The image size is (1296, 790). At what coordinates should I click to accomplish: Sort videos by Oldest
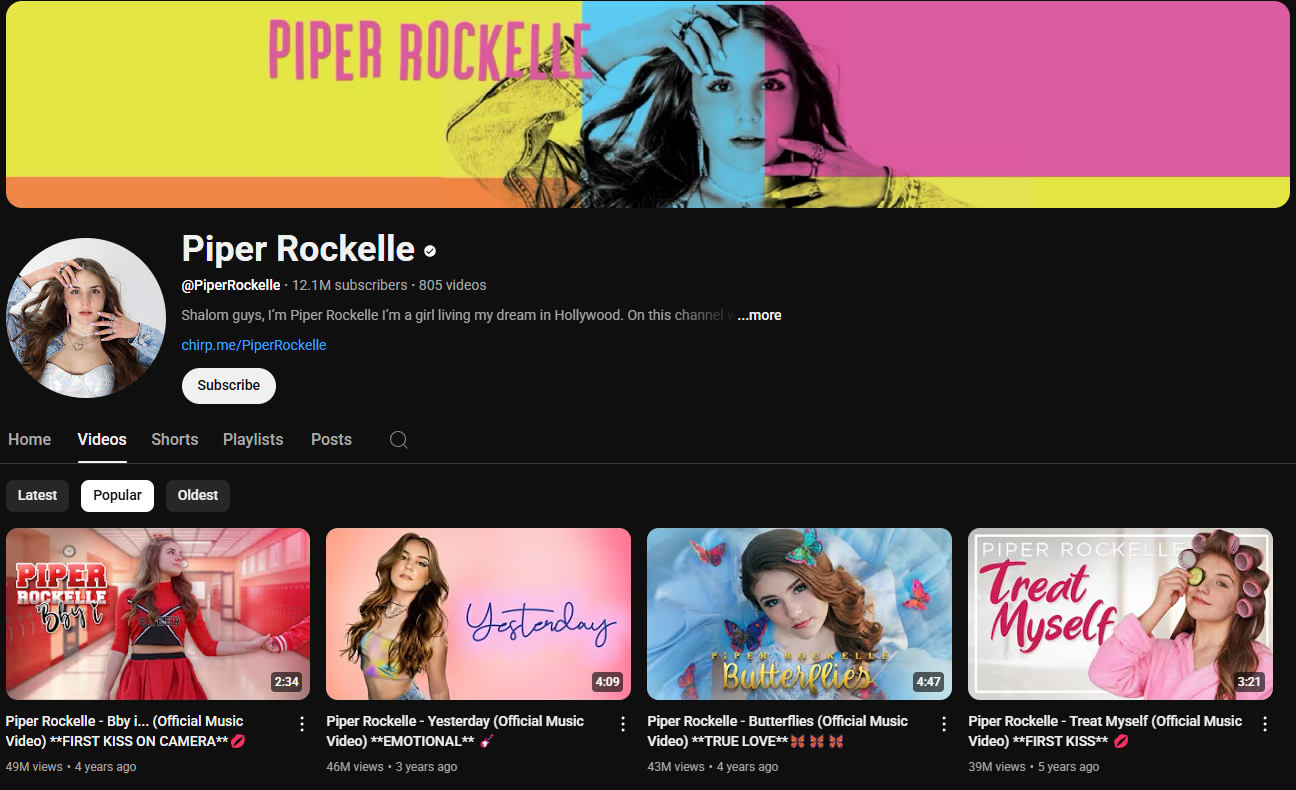(198, 496)
